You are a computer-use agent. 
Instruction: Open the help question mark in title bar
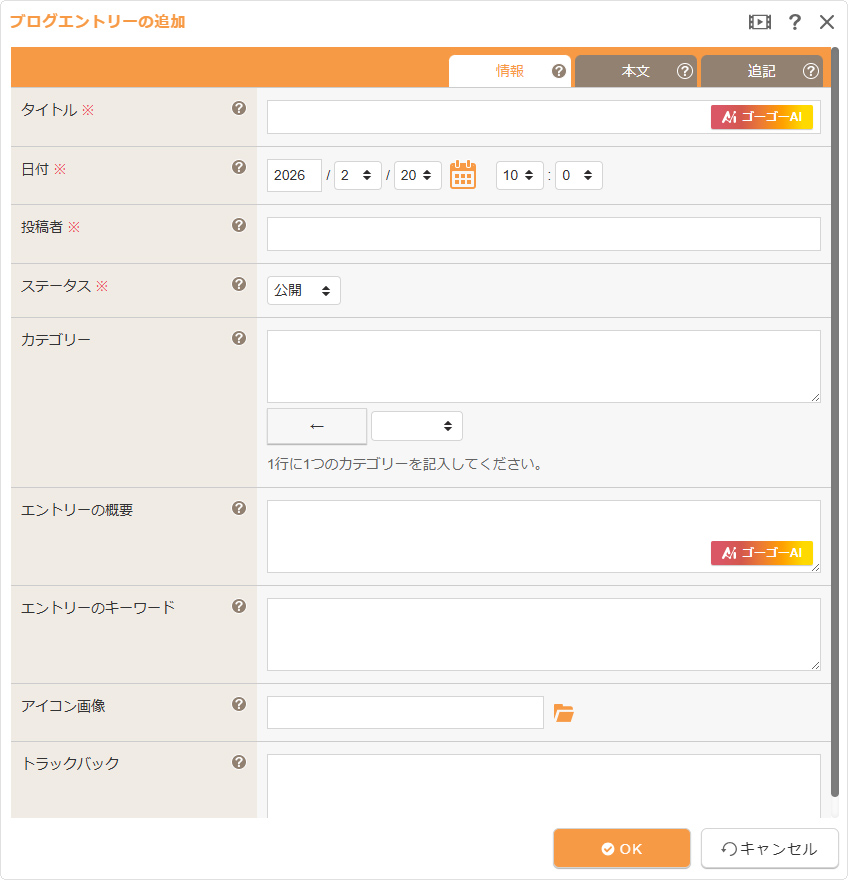click(x=795, y=22)
